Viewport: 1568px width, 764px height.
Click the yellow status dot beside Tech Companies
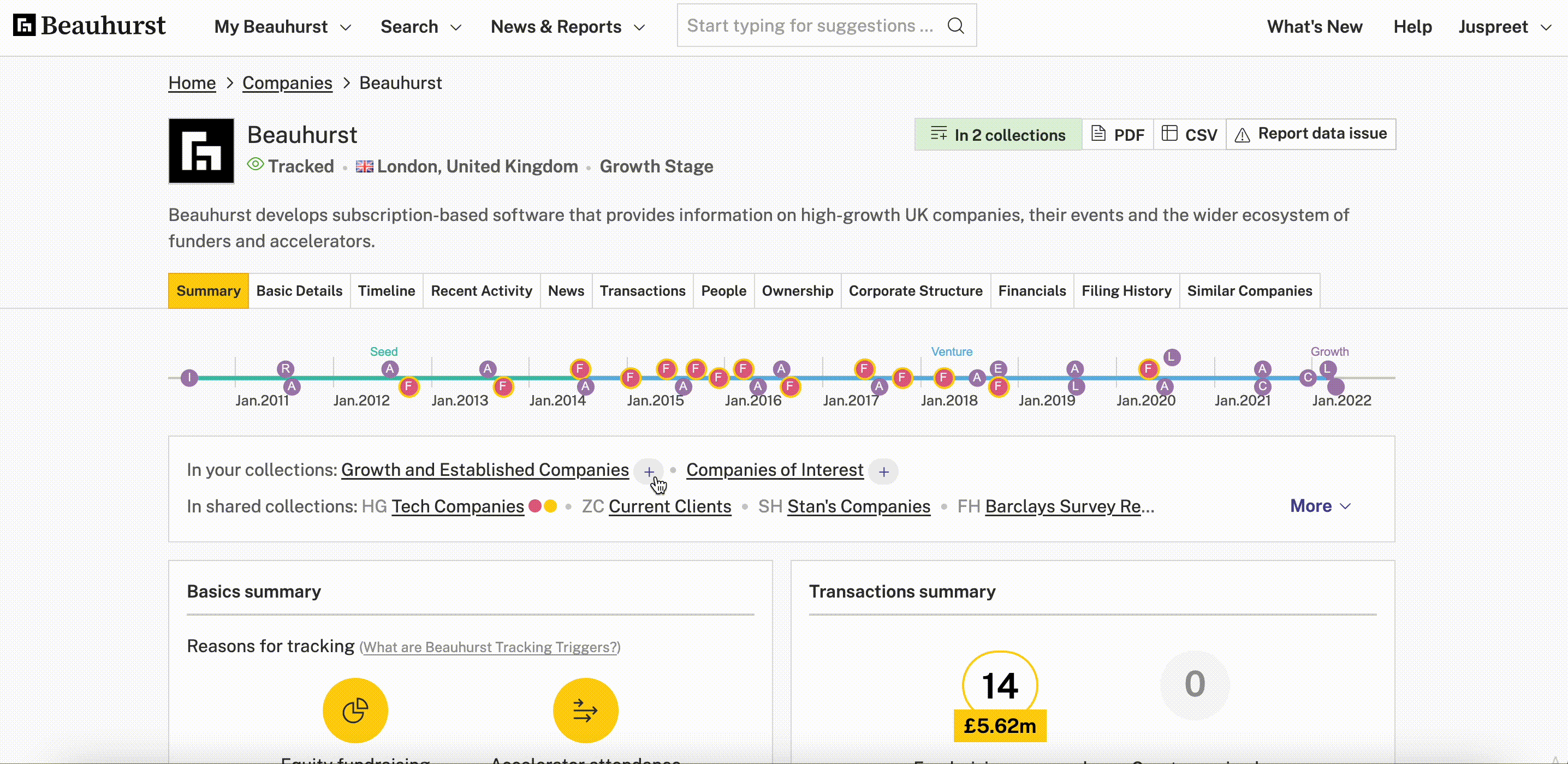[x=550, y=505]
